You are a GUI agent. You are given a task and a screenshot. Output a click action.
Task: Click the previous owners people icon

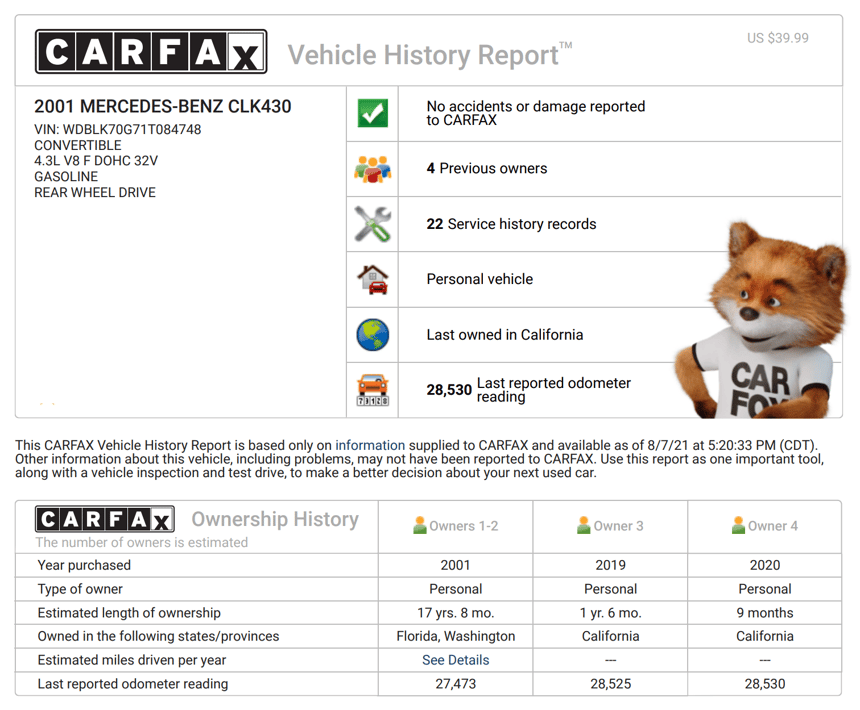coord(372,168)
